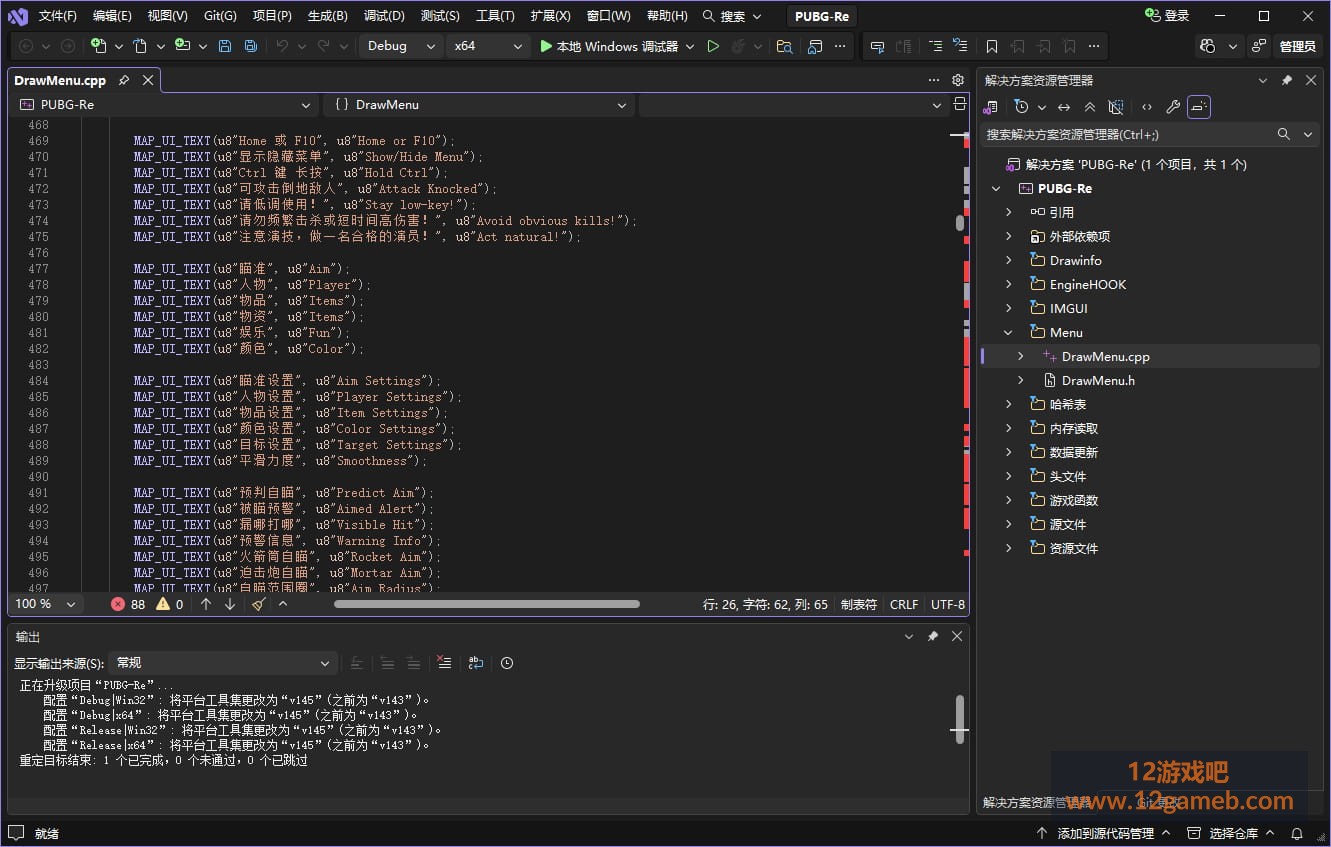Start without debugging using the hollow green arrow
Screen dimensions: 1331x847
pos(713,46)
